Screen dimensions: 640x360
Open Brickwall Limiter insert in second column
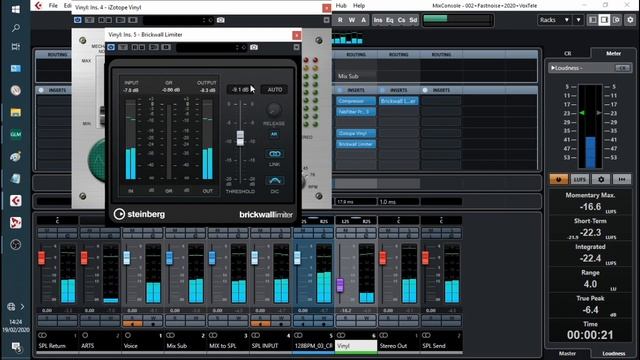399,101
